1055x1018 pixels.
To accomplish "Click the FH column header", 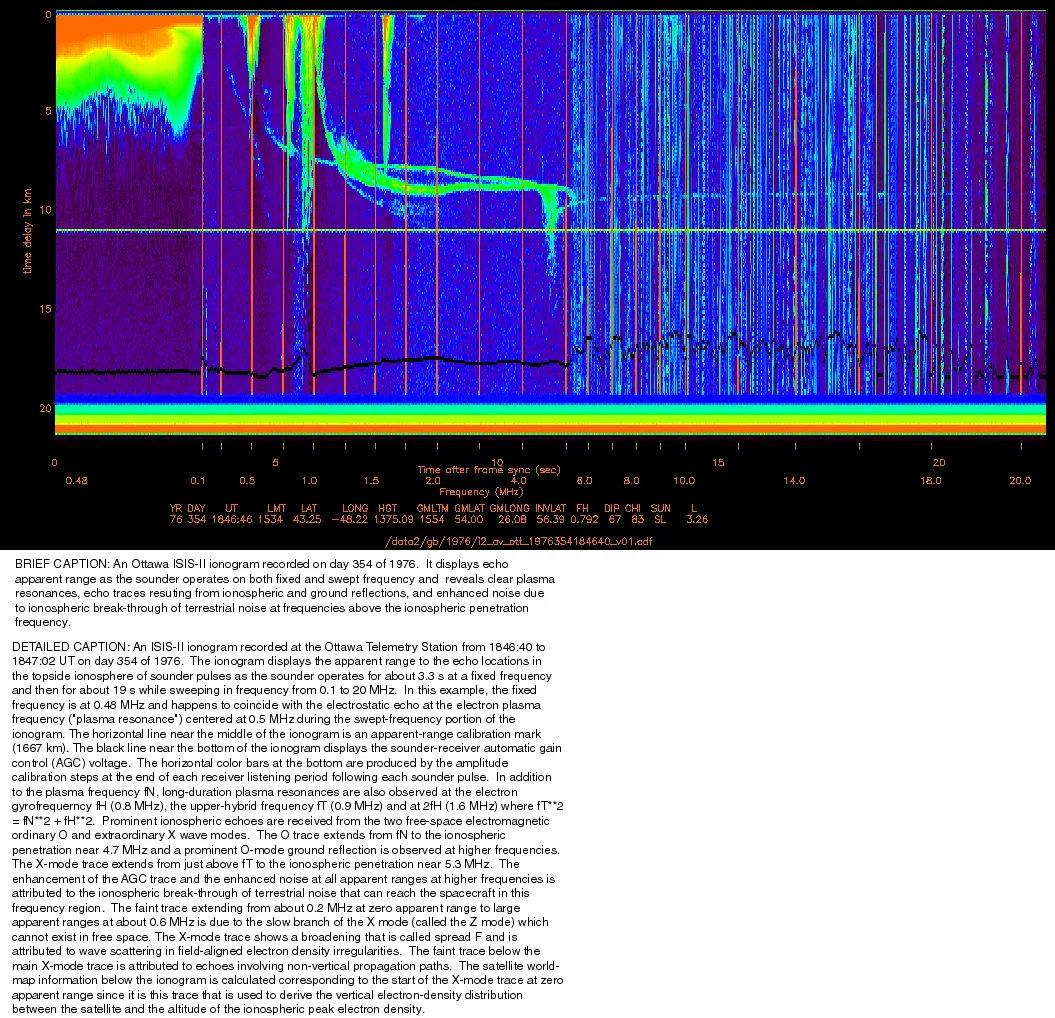I will tap(582, 508).
